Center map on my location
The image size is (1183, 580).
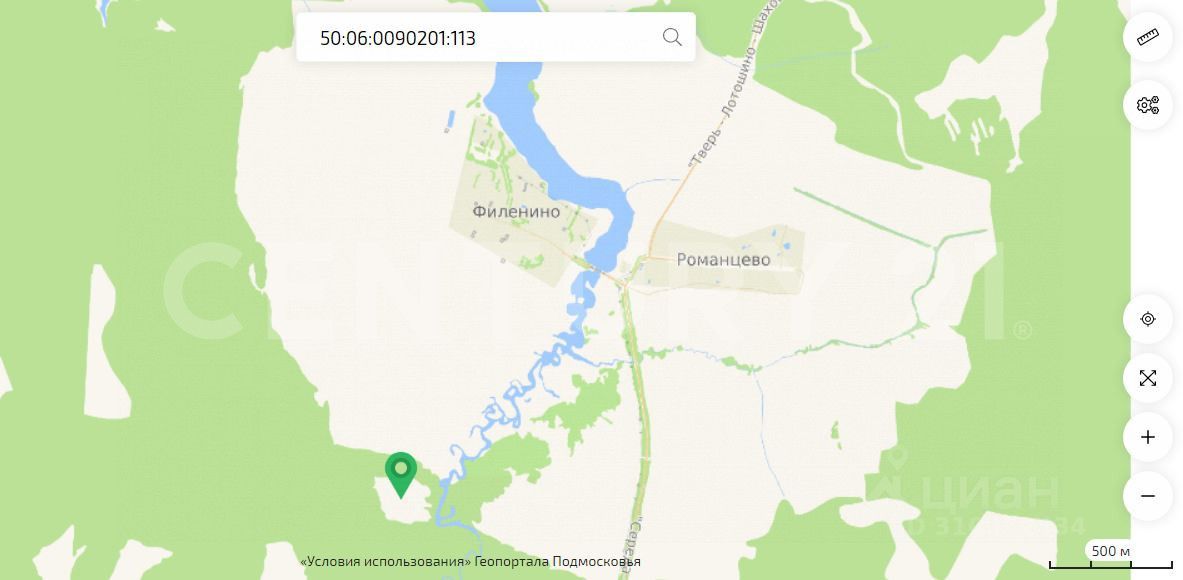point(1148,319)
